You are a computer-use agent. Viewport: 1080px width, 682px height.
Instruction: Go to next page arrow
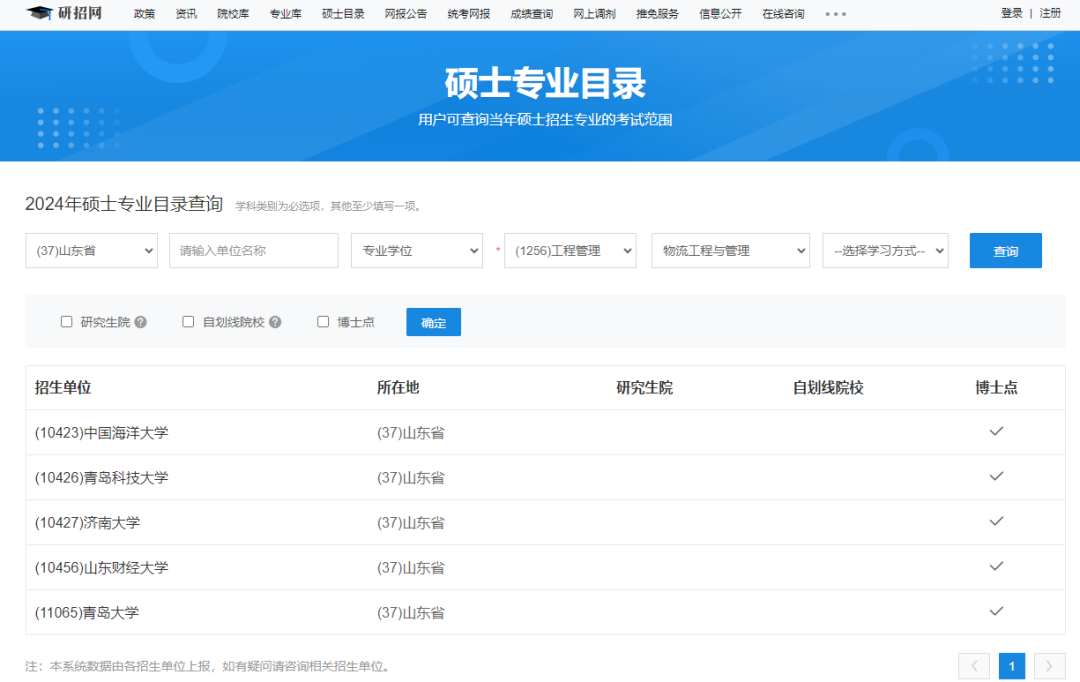click(1049, 666)
